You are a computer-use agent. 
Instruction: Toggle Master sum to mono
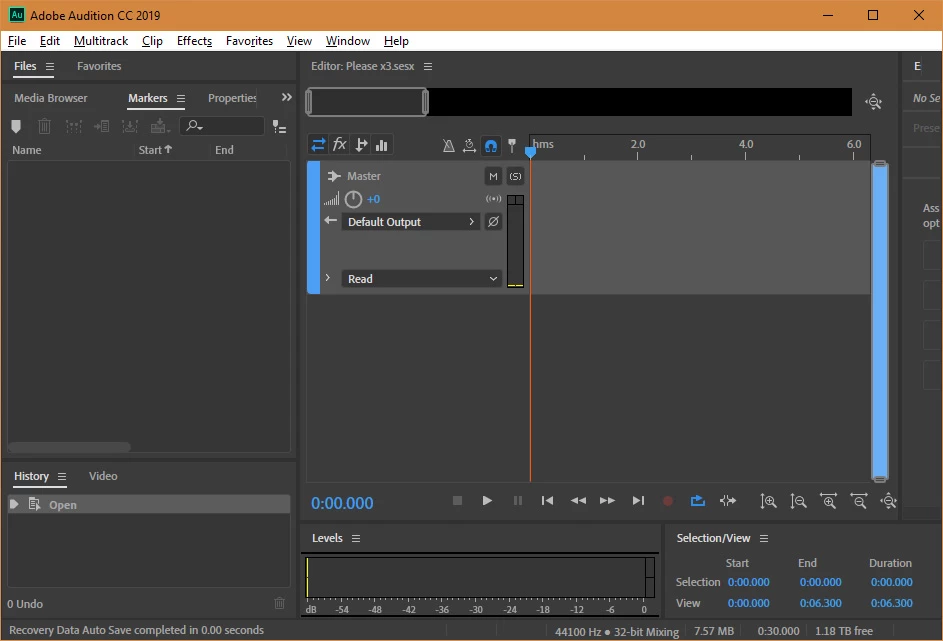[x=493, y=199]
